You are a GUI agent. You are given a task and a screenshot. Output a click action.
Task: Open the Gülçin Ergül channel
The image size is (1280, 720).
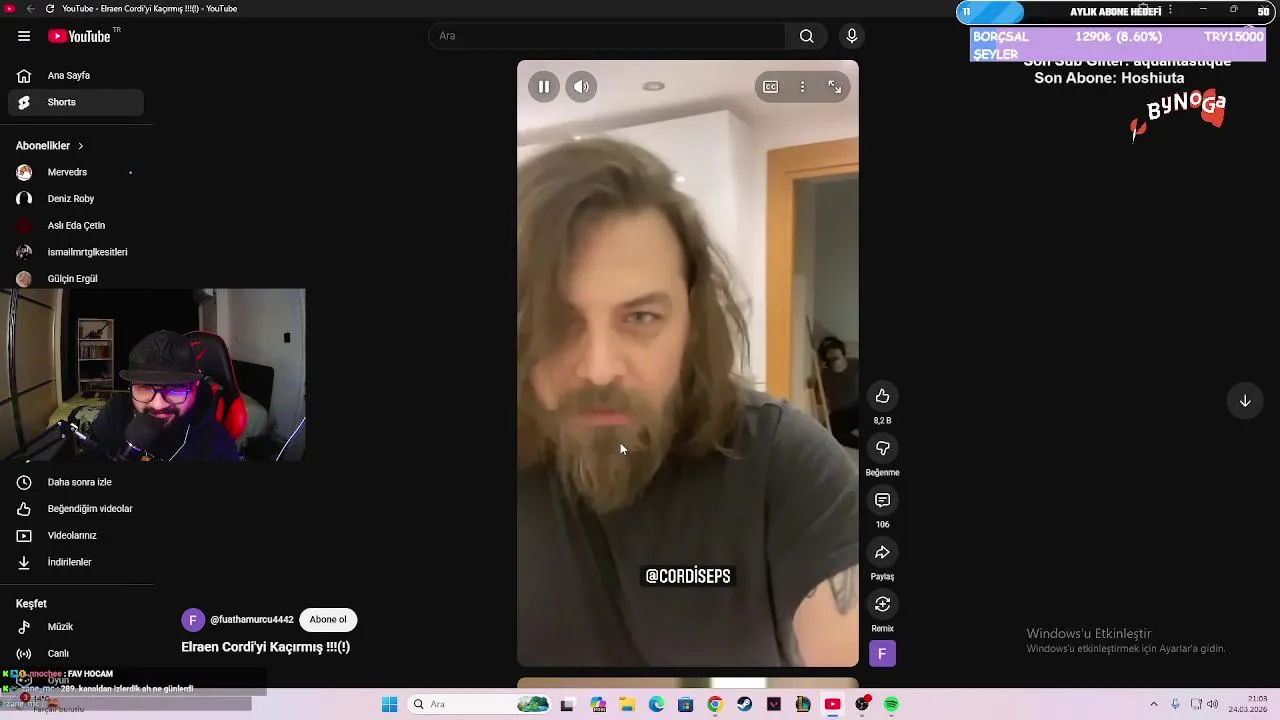point(76,279)
